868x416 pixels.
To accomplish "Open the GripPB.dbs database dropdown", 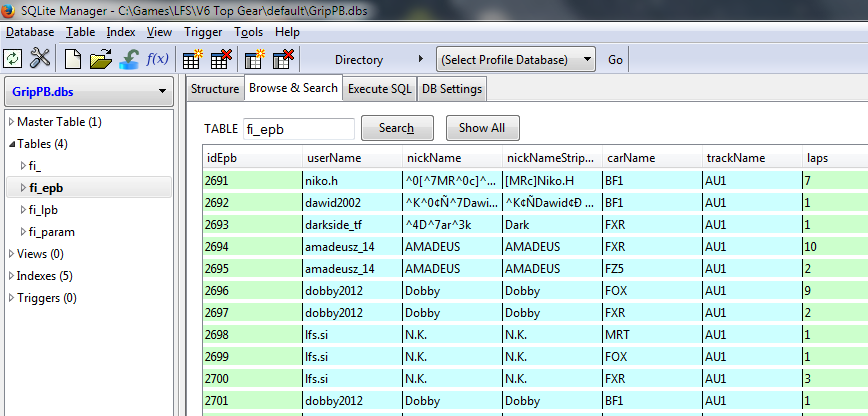I will click(x=89, y=91).
